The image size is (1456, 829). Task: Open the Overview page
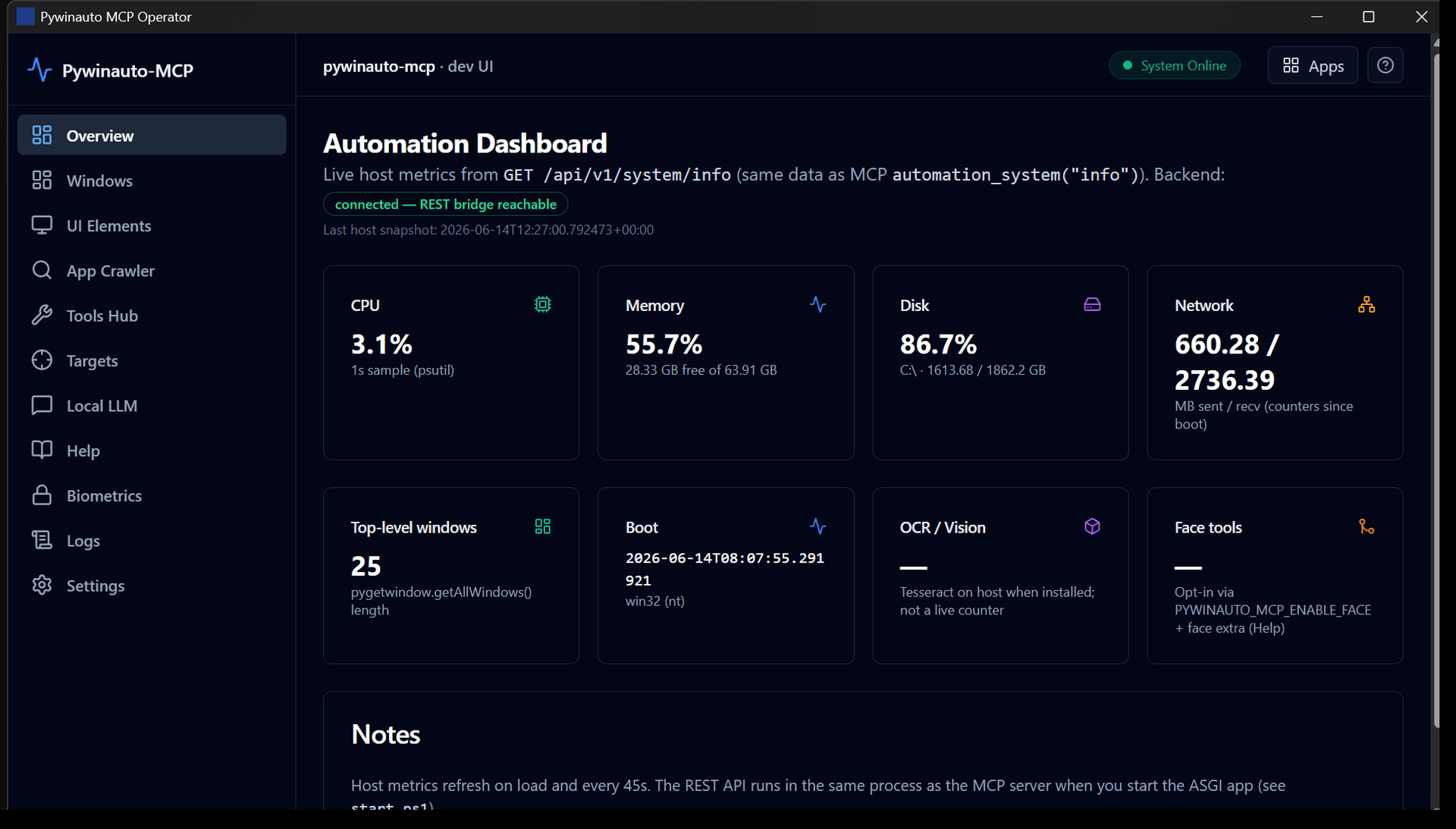pyautogui.click(x=152, y=135)
